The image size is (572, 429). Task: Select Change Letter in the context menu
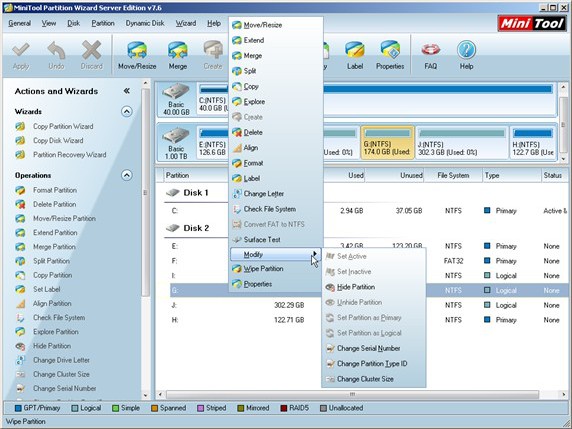276,194
